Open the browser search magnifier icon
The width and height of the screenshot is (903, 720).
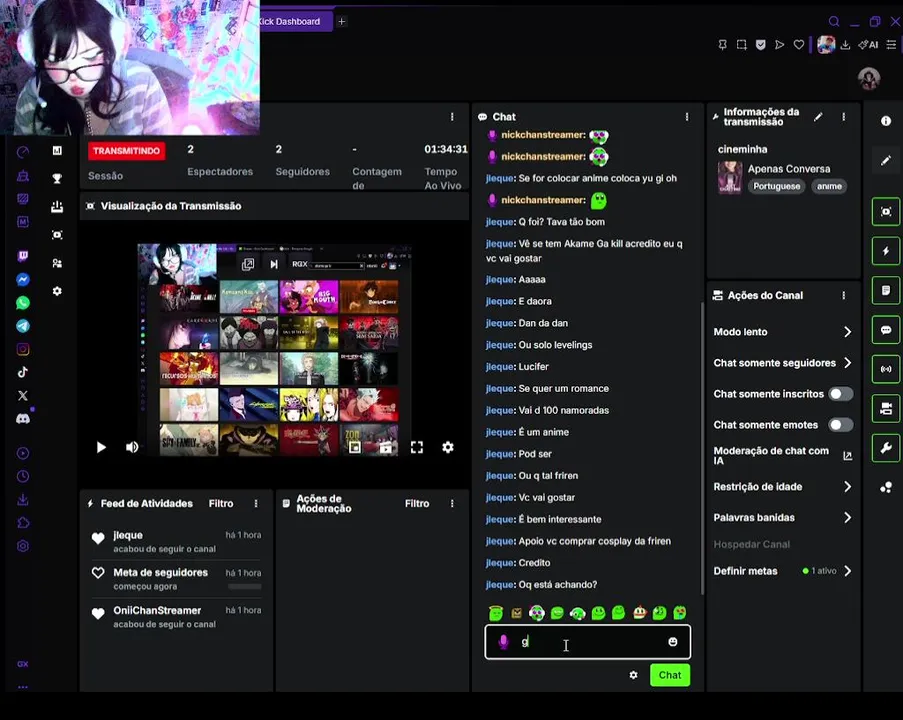[834, 22]
